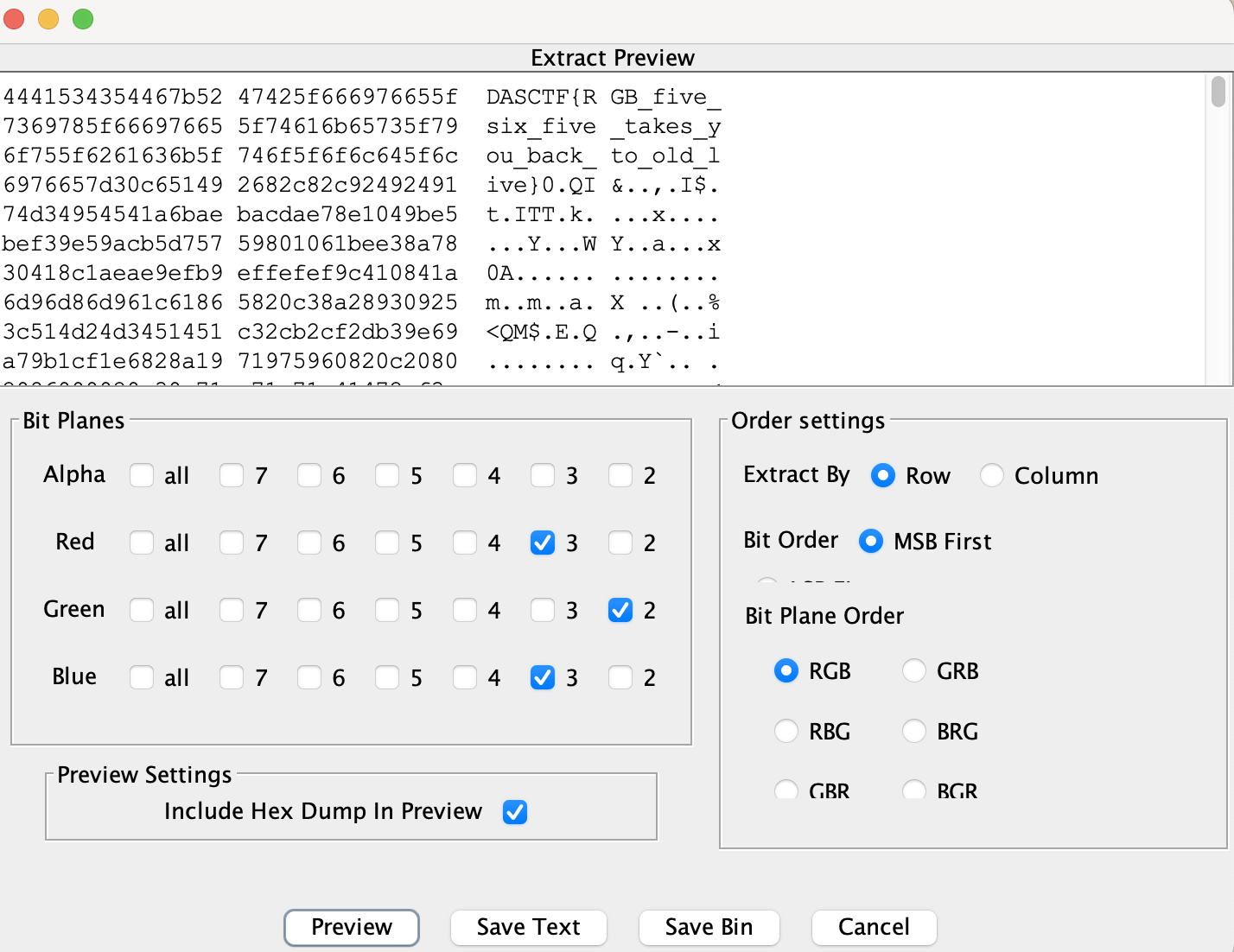This screenshot has height=952, width=1234.
Task: Disable Include Hex Dump In Preview
Action: (515, 812)
